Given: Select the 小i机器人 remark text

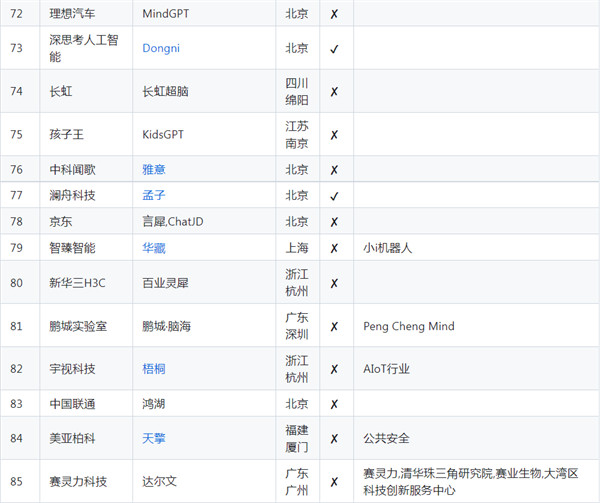Looking at the screenshot, I should (x=388, y=248).
